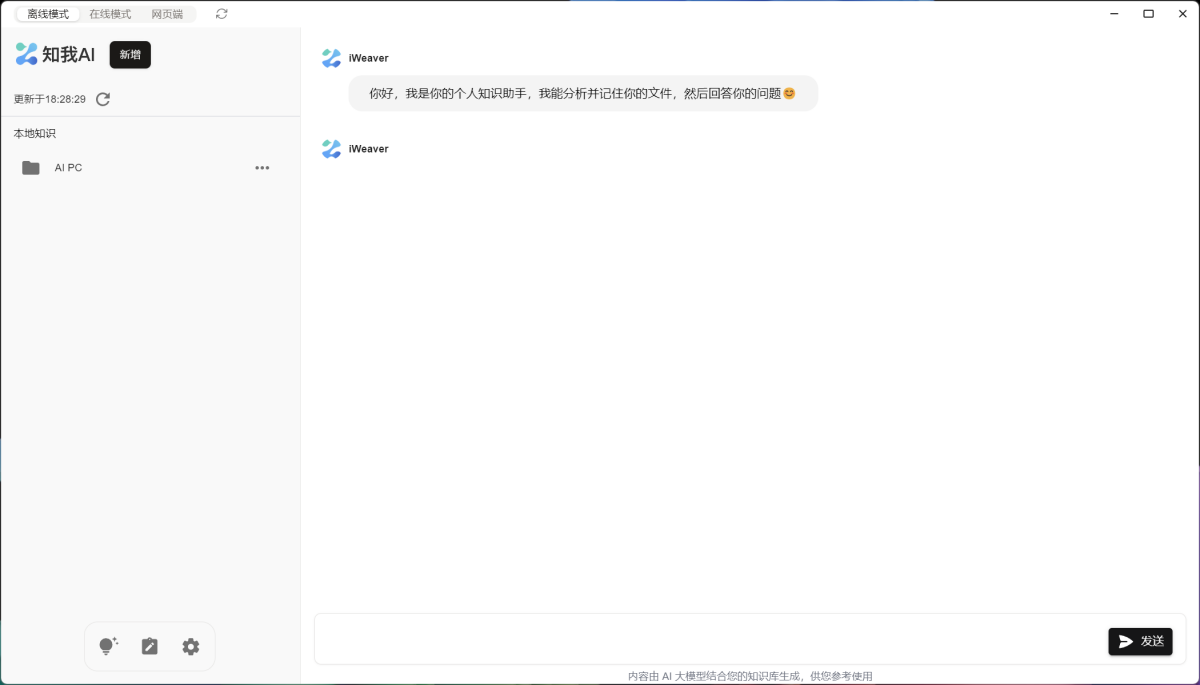The height and width of the screenshot is (685, 1200).
Task: Maximize the application window
Action: (1148, 14)
